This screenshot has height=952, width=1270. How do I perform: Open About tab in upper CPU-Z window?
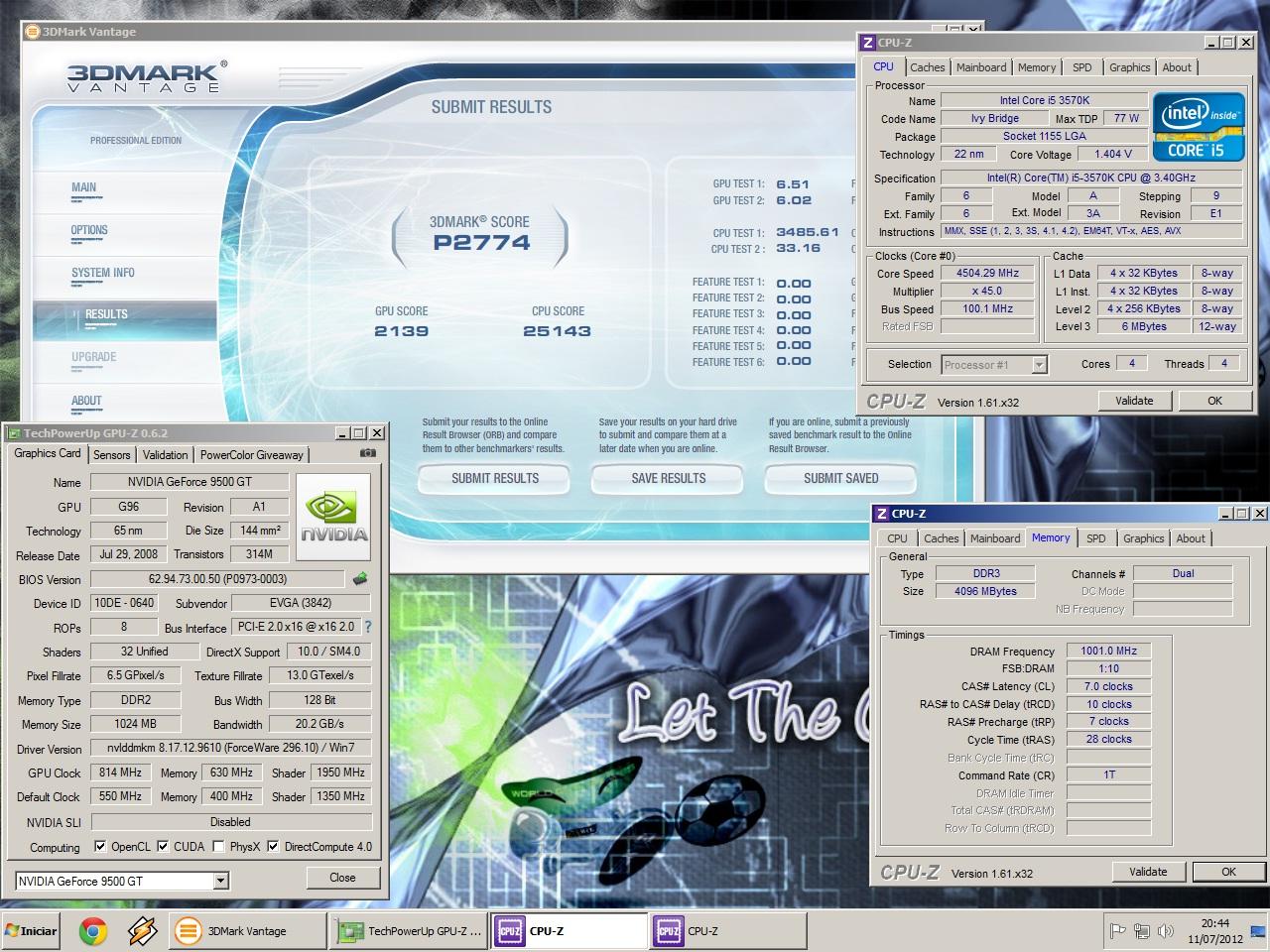[1178, 67]
